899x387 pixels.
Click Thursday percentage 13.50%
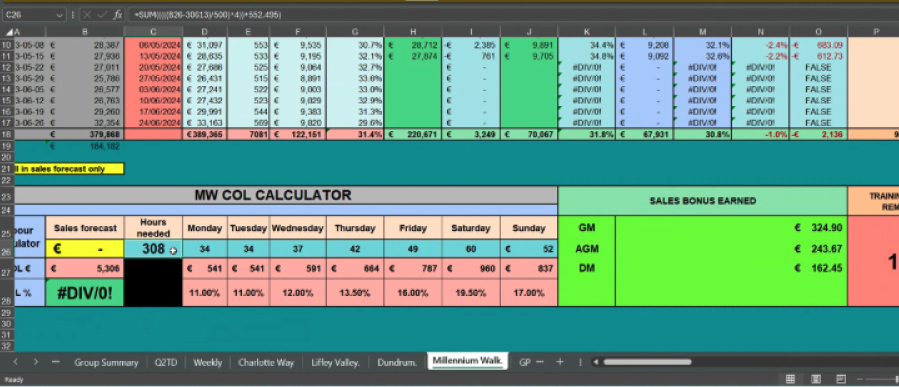click(355, 293)
